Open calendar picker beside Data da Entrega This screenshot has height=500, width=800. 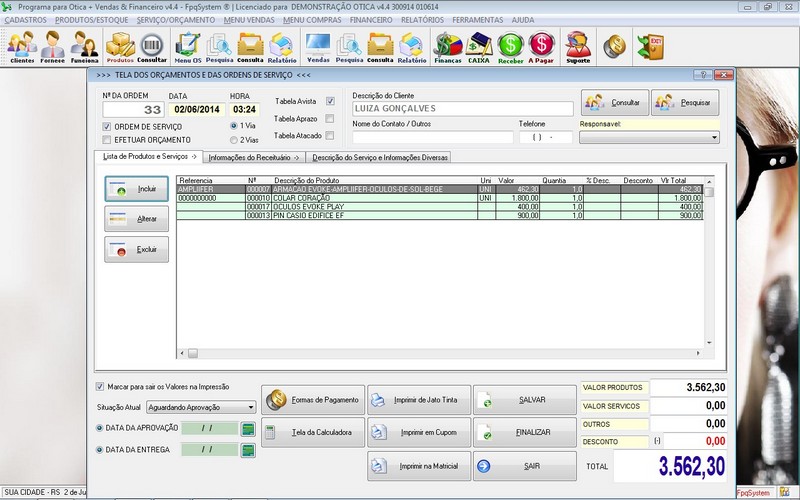coord(248,450)
